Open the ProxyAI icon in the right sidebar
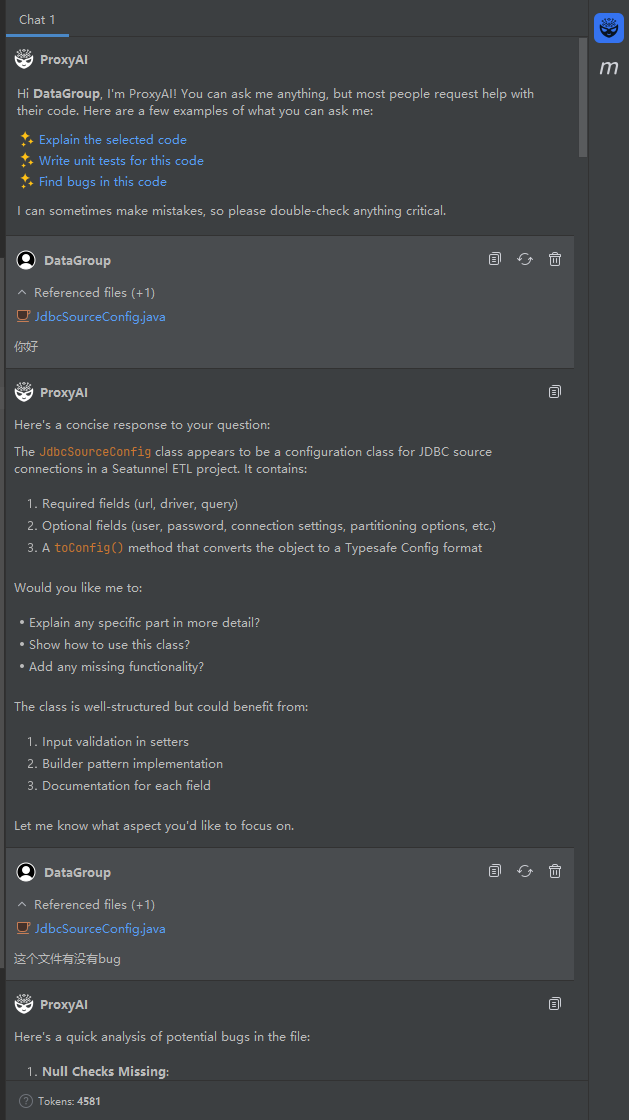The height and width of the screenshot is (1120, 629). (x=608, y=28)
